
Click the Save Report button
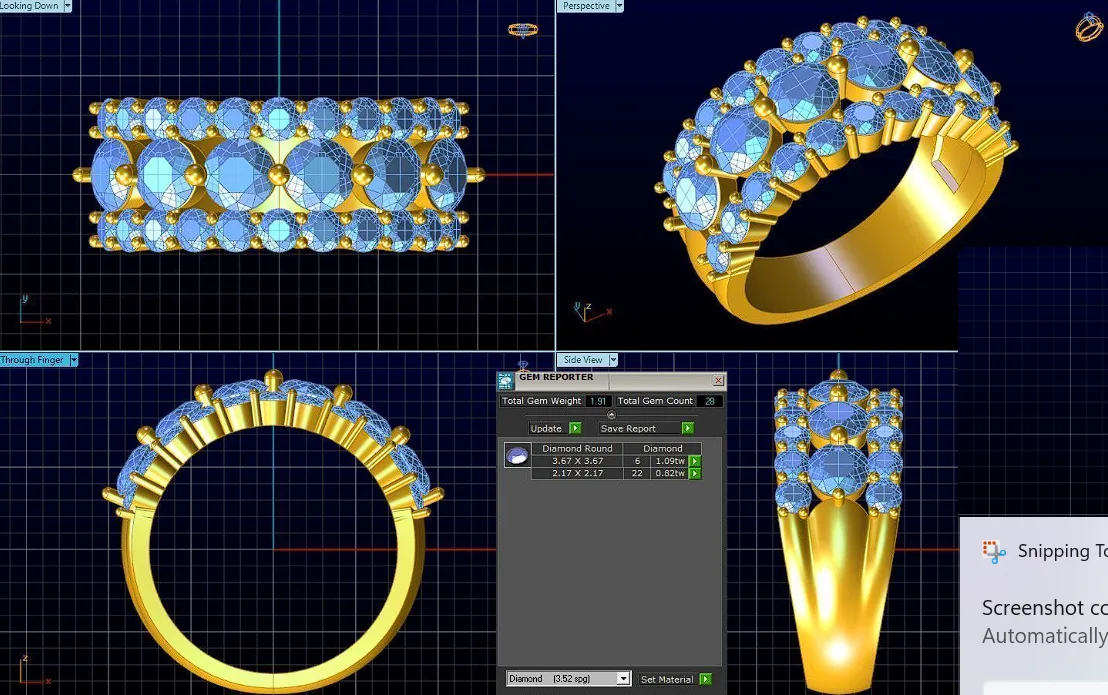[x=628, y=428]
